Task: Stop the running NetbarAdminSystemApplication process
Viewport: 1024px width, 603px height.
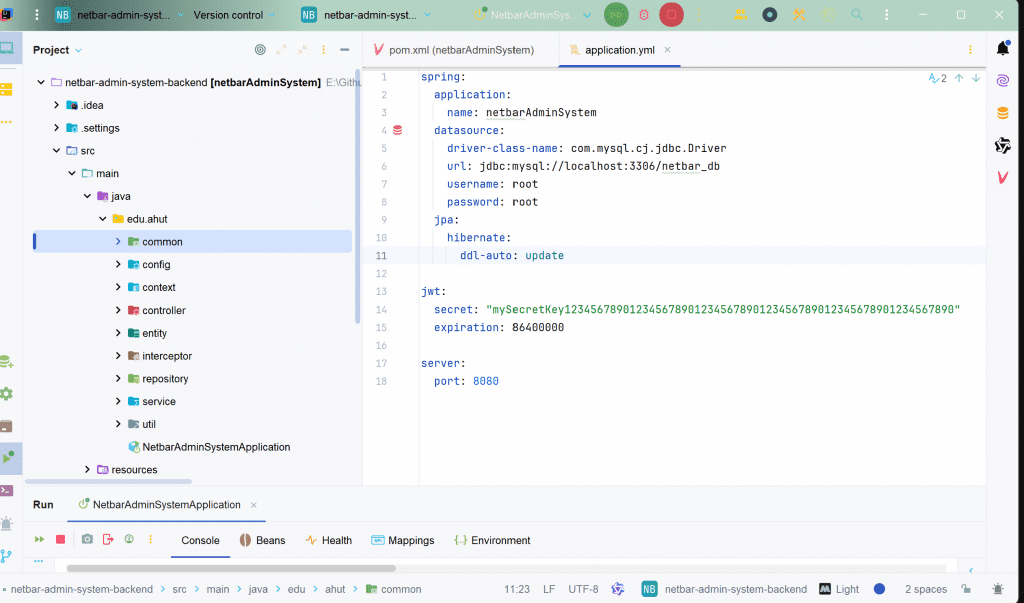Action: point(60,540)
